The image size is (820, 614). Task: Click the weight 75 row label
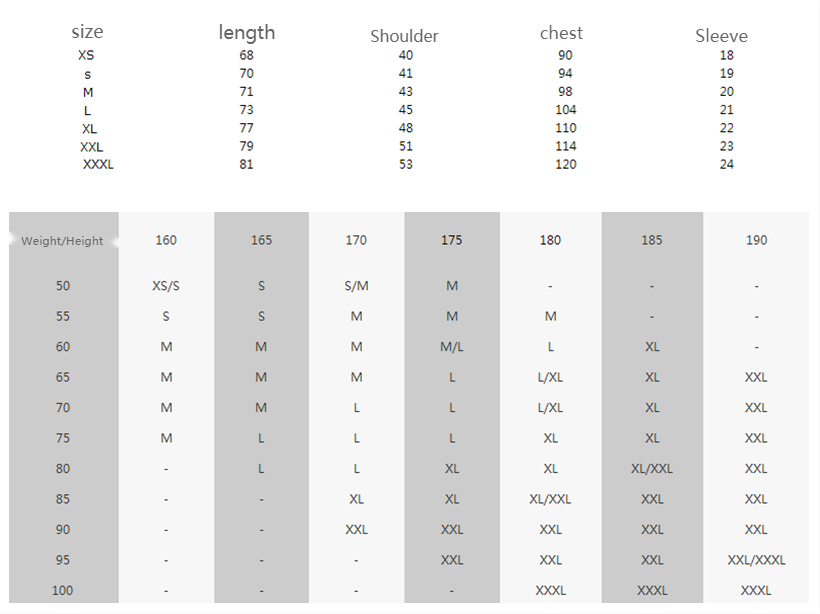click(x=63, y=438)
